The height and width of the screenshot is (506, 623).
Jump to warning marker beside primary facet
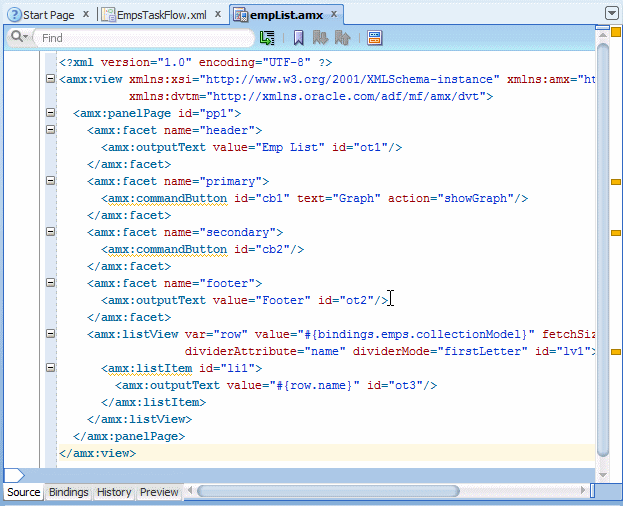pyautogui.click(x=616, y=182)
